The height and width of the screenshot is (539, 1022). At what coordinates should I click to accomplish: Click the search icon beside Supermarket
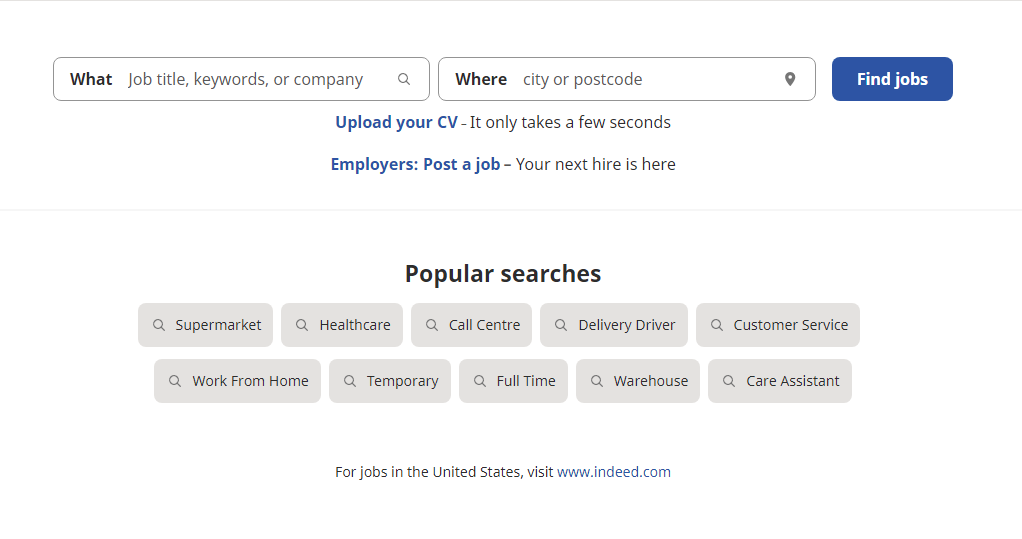click(159, 325)
